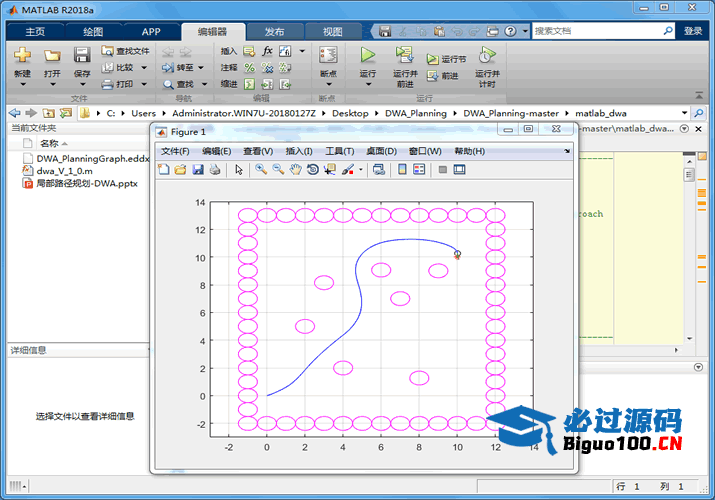Screen dimensions: 715x500
Task: Open the Figure 编辑(E) menu
Action: point(216,151)
